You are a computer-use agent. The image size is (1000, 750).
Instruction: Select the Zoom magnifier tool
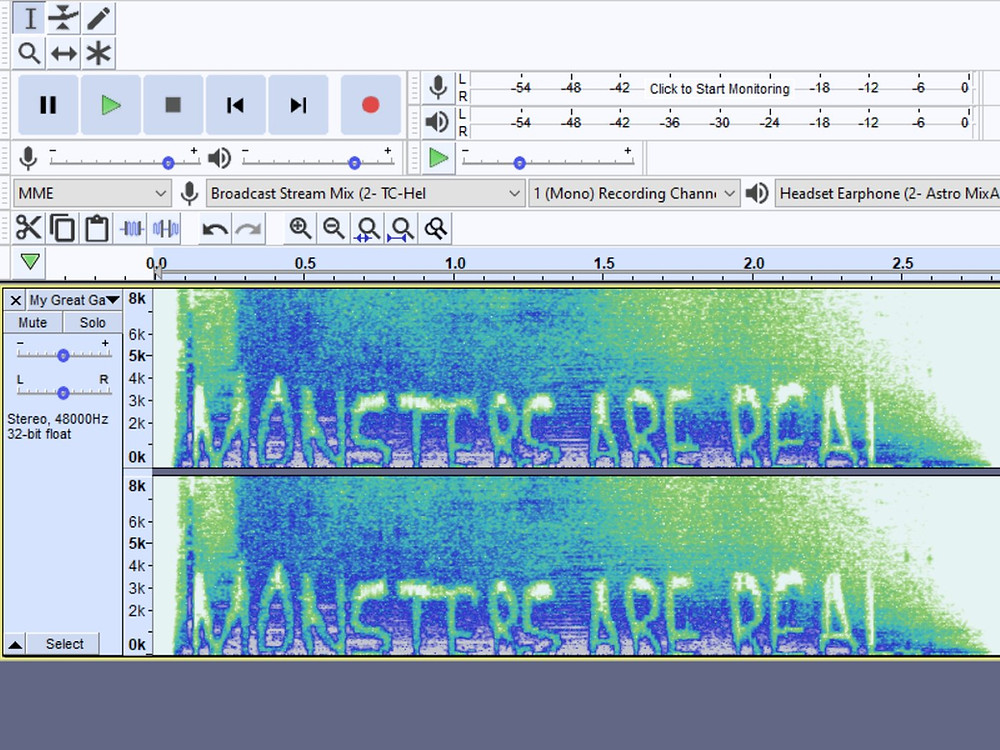tap(29, 53)
